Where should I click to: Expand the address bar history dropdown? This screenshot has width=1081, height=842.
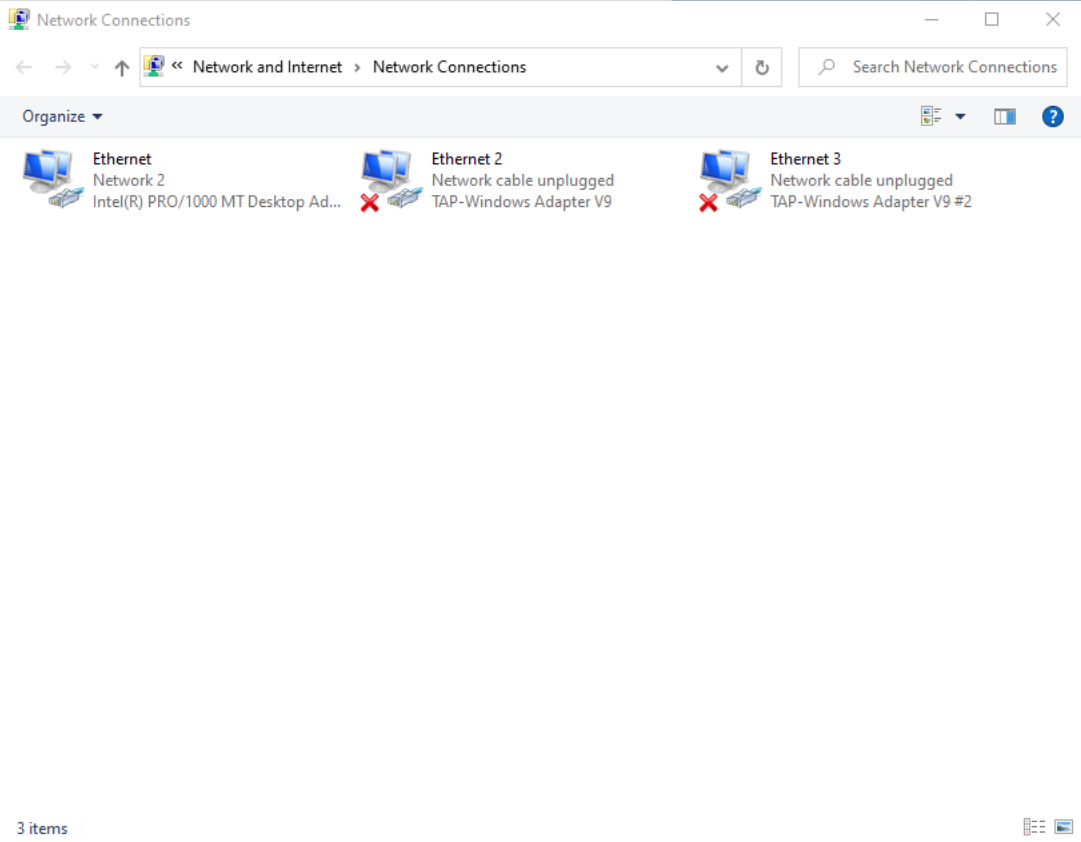pyautogui.click(x=722, y=68)
